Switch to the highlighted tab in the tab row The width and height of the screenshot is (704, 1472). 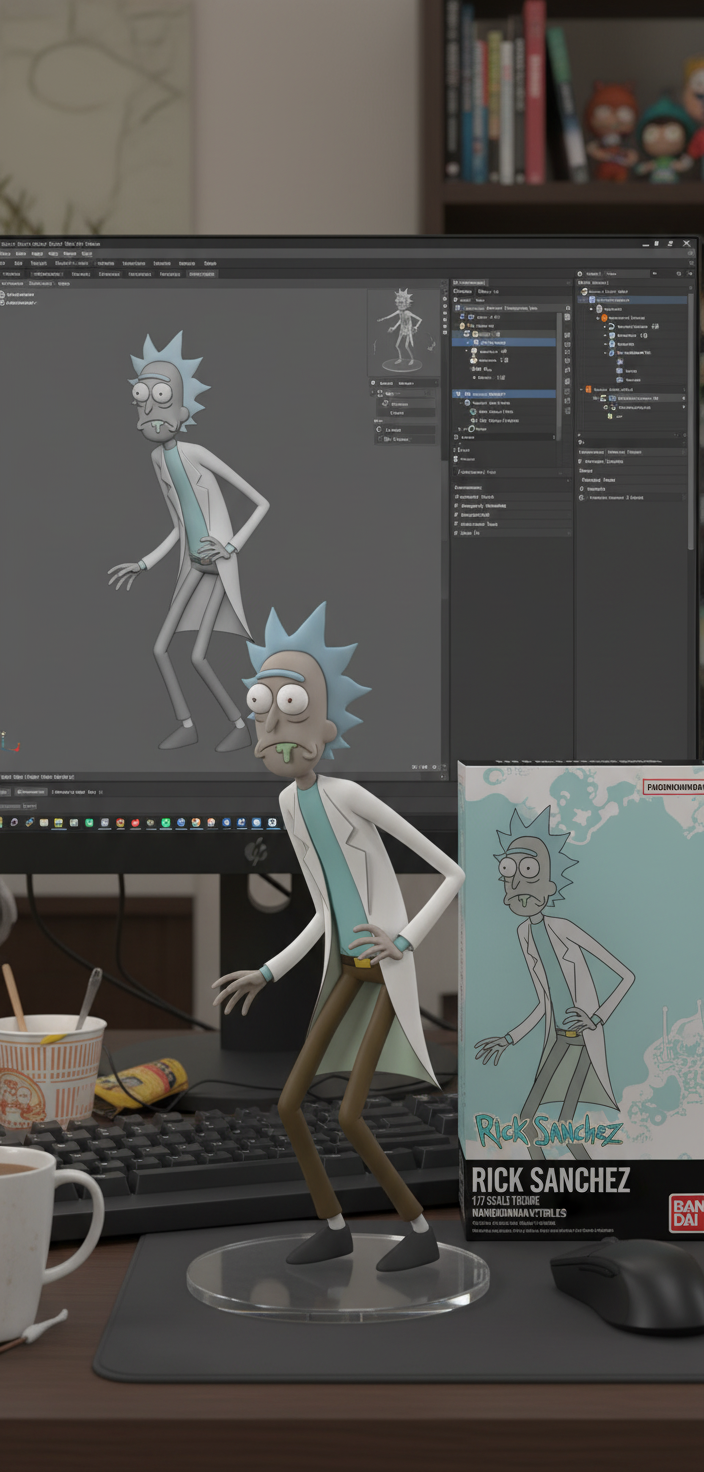(x=202, y=273)
